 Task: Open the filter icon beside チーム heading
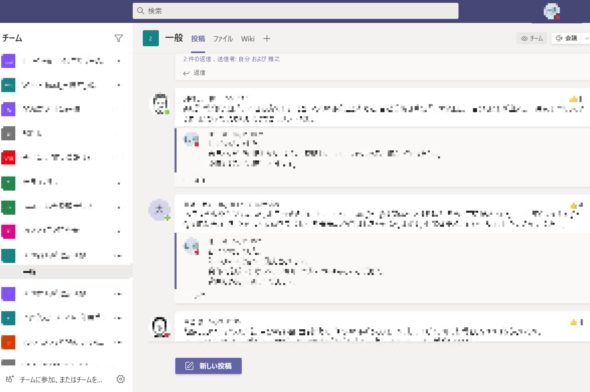coord(119,38)
